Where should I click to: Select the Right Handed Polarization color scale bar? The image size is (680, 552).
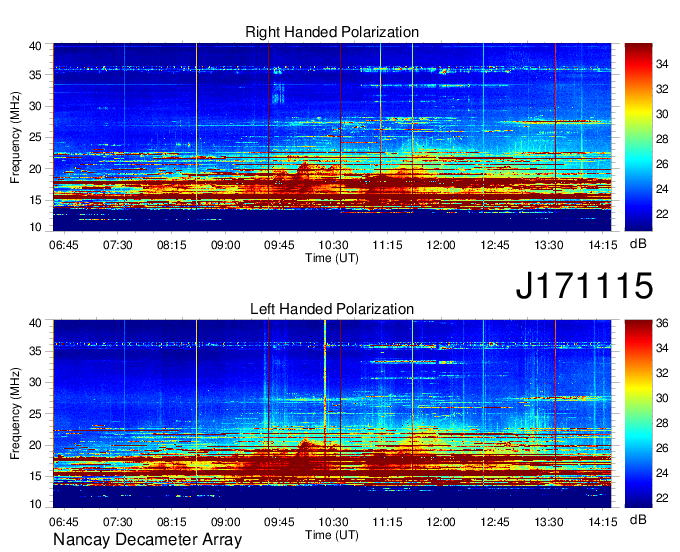coord(638,137)
